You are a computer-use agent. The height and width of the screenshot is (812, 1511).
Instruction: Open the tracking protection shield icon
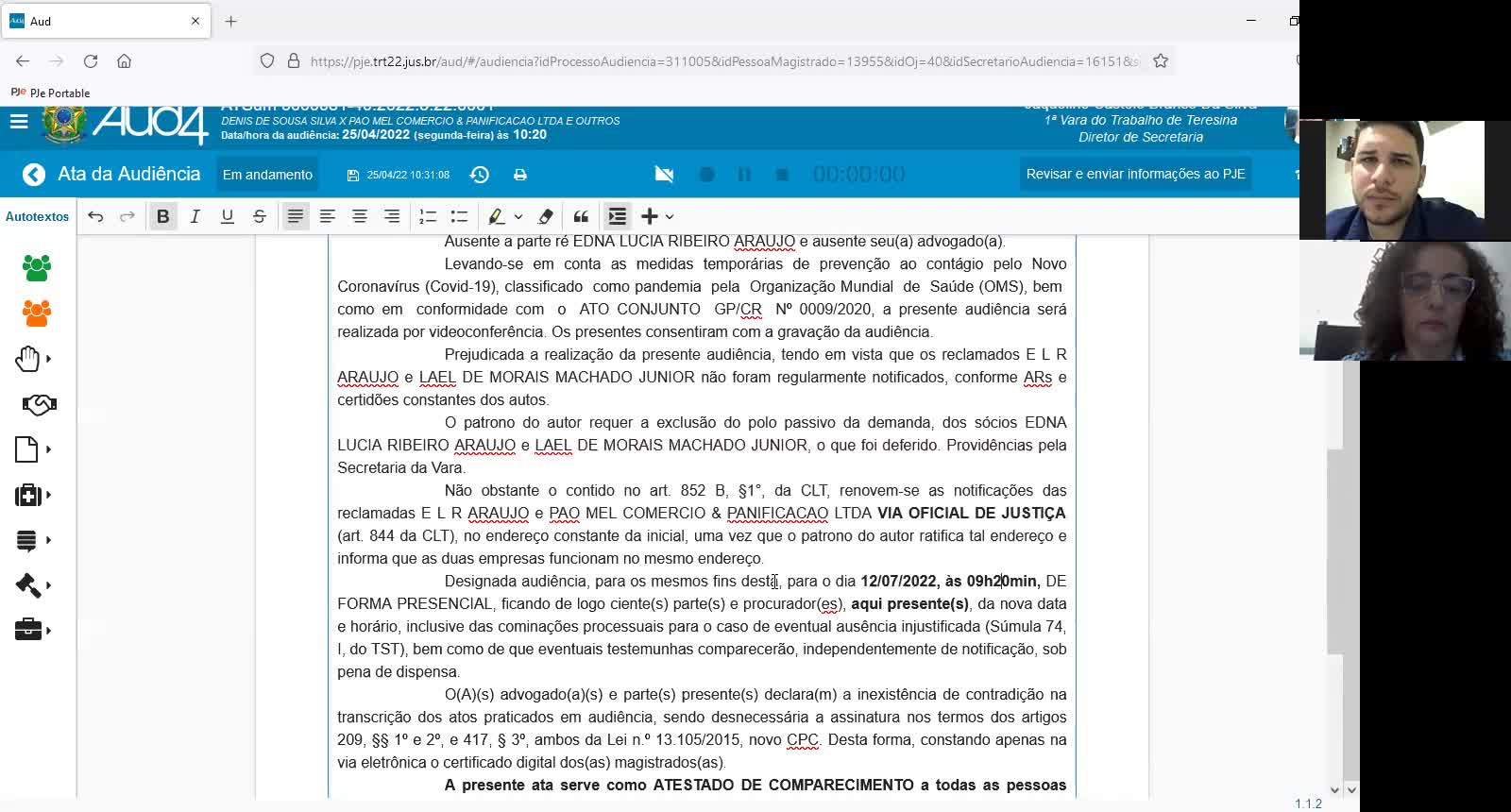point(267,61)
